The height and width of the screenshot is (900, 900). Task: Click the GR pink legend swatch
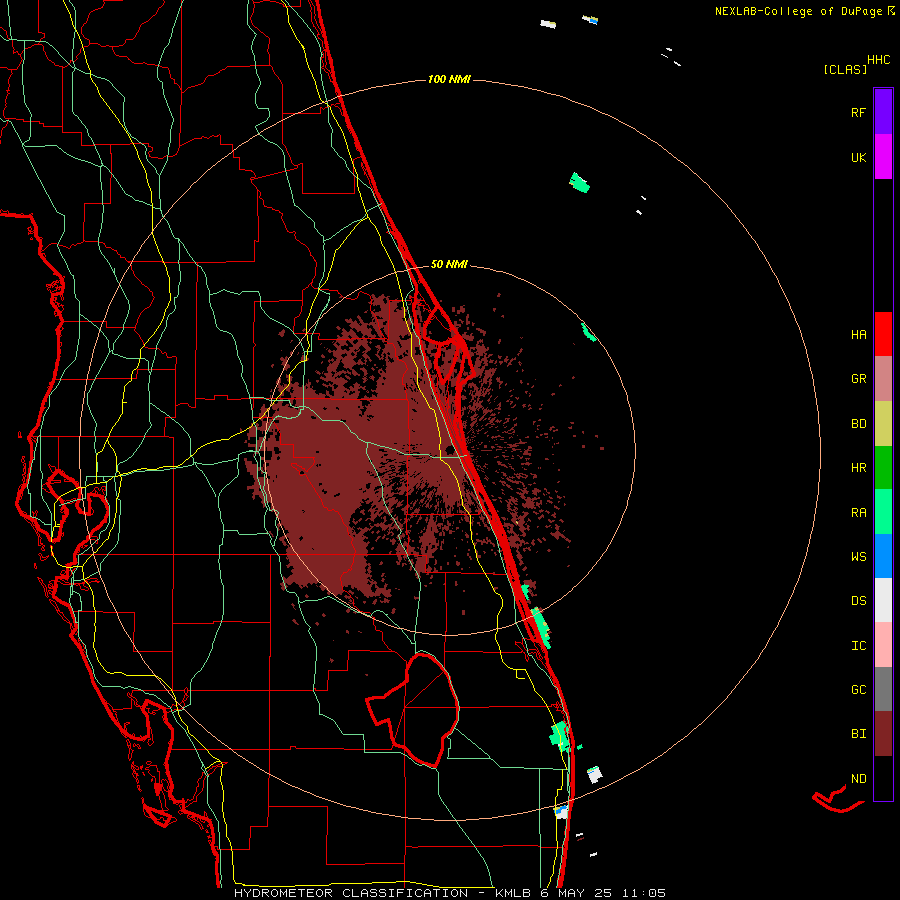coord(883,379)
